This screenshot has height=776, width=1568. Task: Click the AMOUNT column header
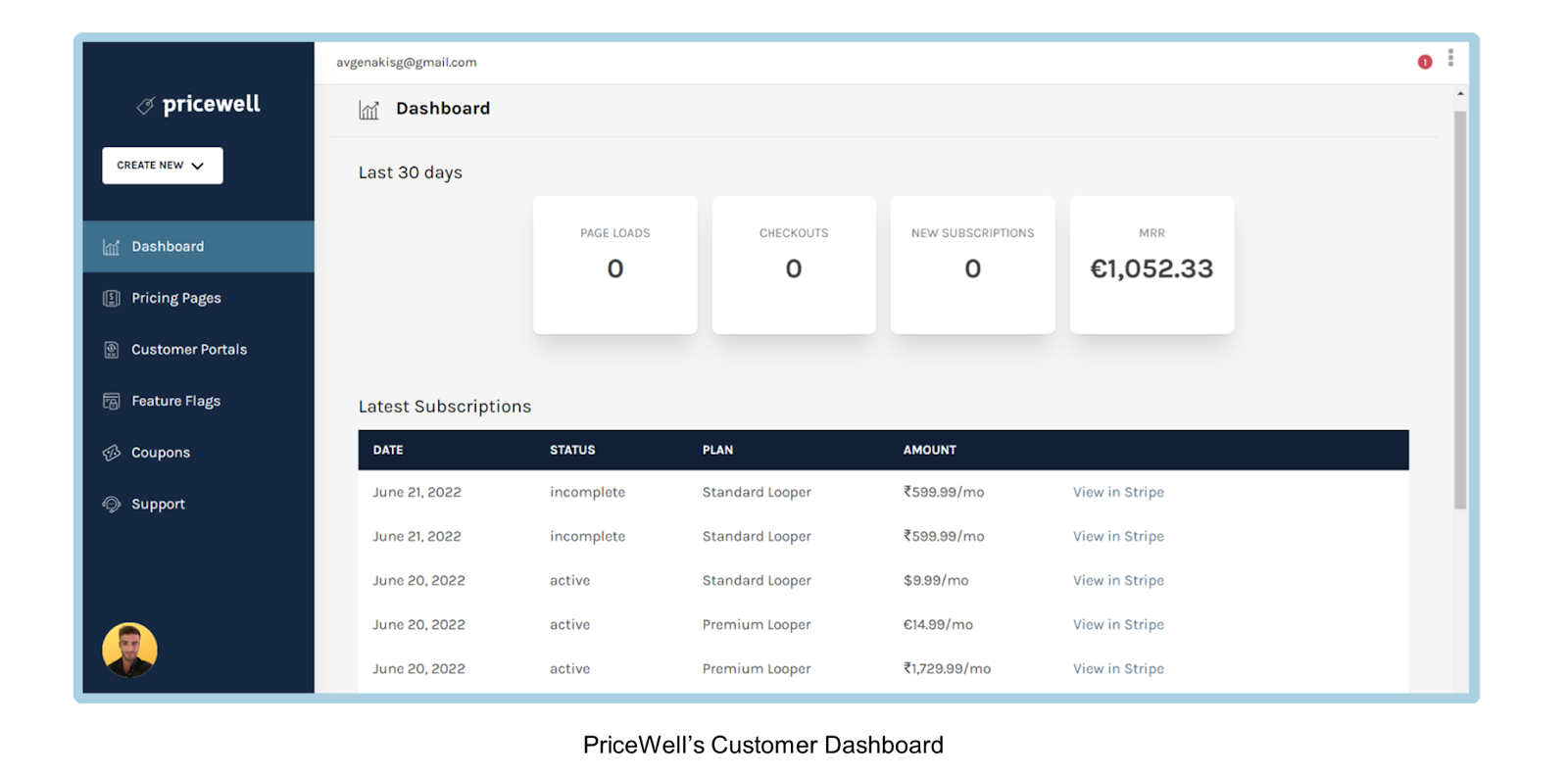(x=930, y=450)
